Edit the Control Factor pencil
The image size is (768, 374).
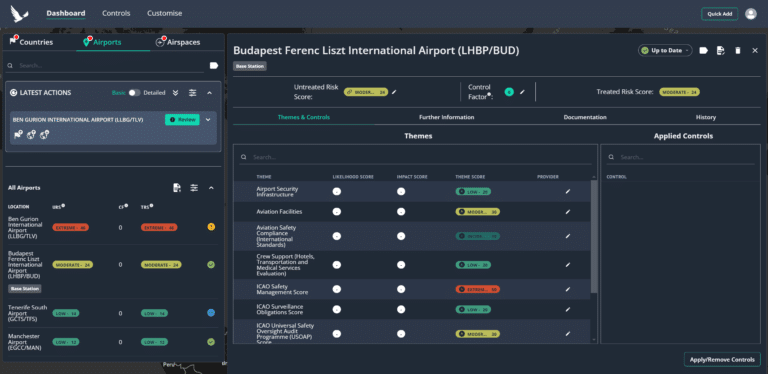(522, 92)
